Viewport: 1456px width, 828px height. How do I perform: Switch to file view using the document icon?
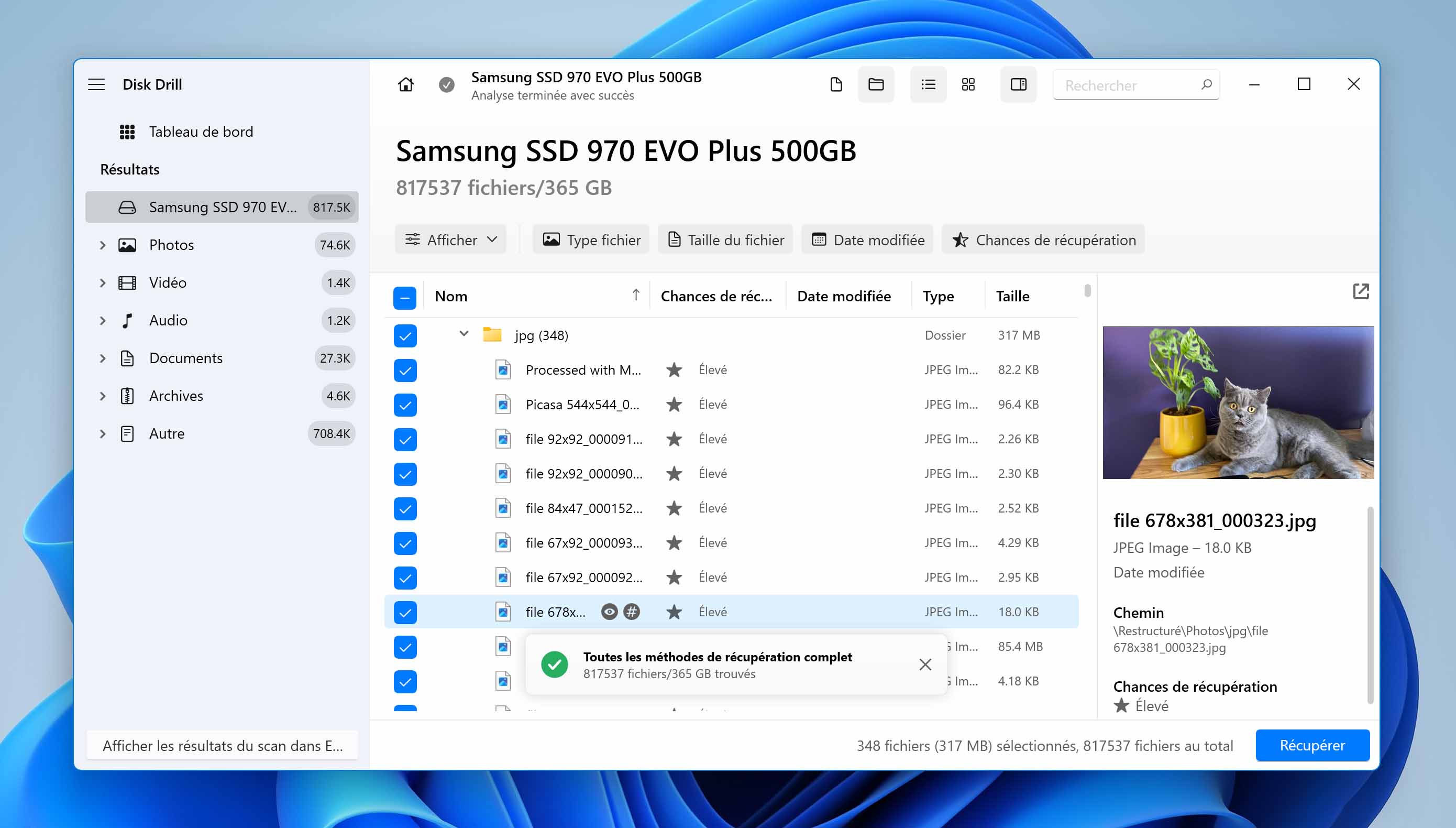[x=836, y=85]
